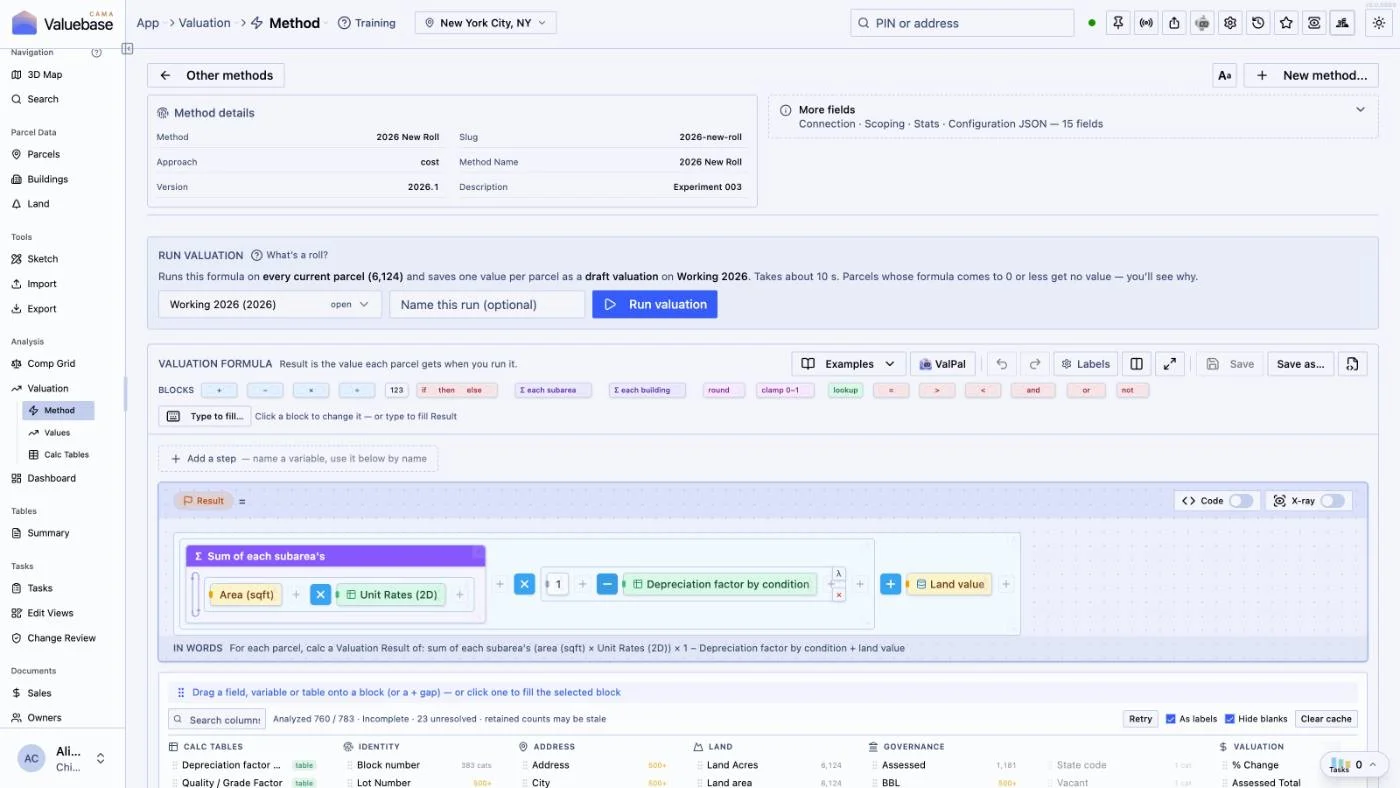Click the PIN or address search box
Viewport: 1400px width, 788px height.
(x=963, y=23)
